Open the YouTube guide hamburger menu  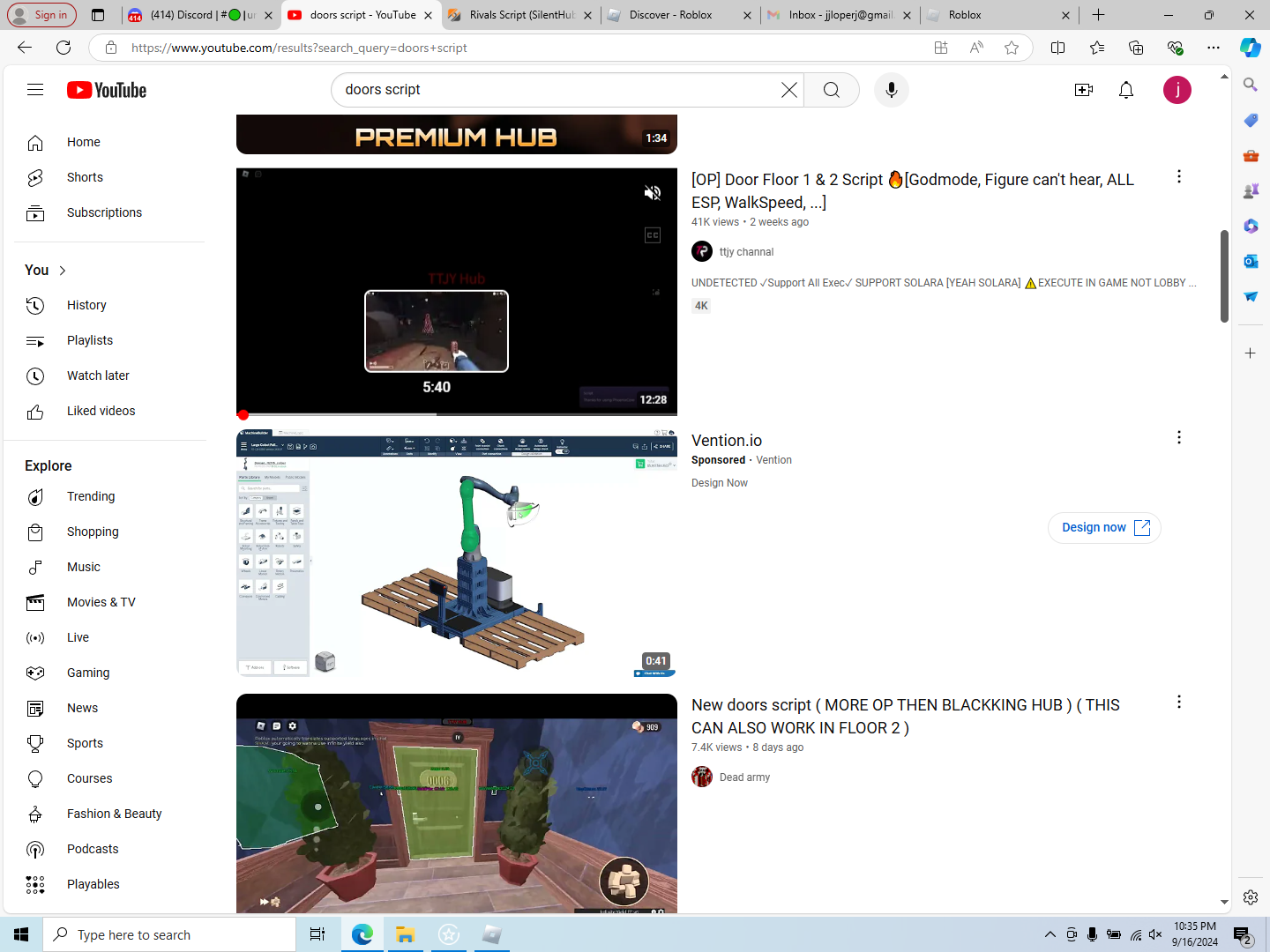pyautogui.click(x=35, y=90)
